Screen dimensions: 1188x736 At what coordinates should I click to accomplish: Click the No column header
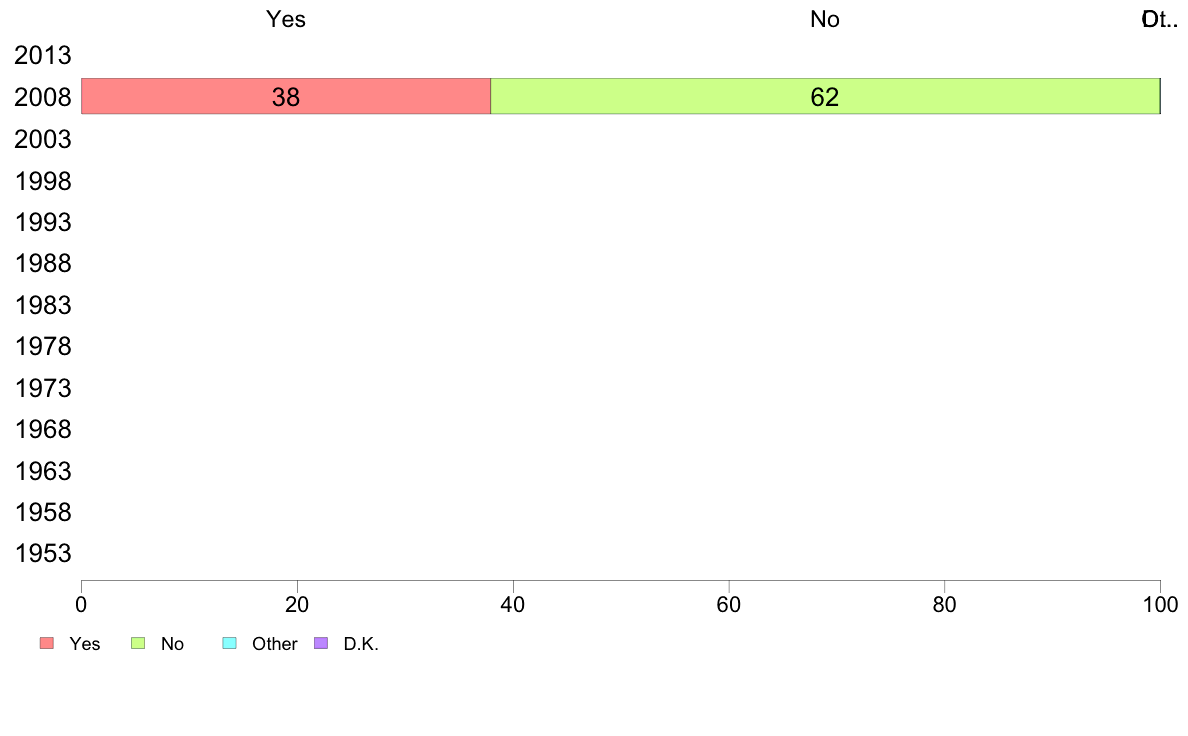coord(824,19)
